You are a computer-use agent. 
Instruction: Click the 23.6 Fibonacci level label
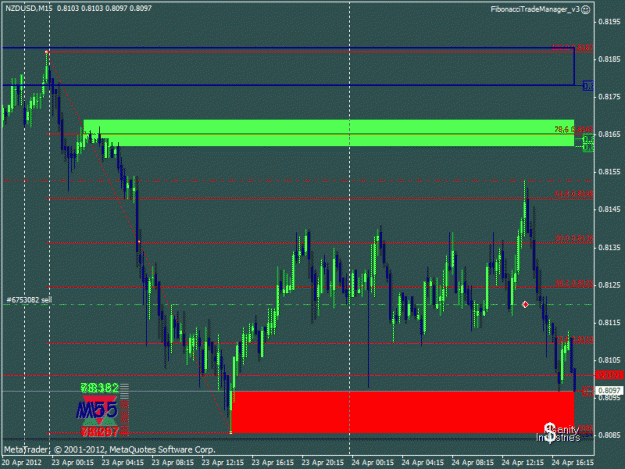(574, 339)
